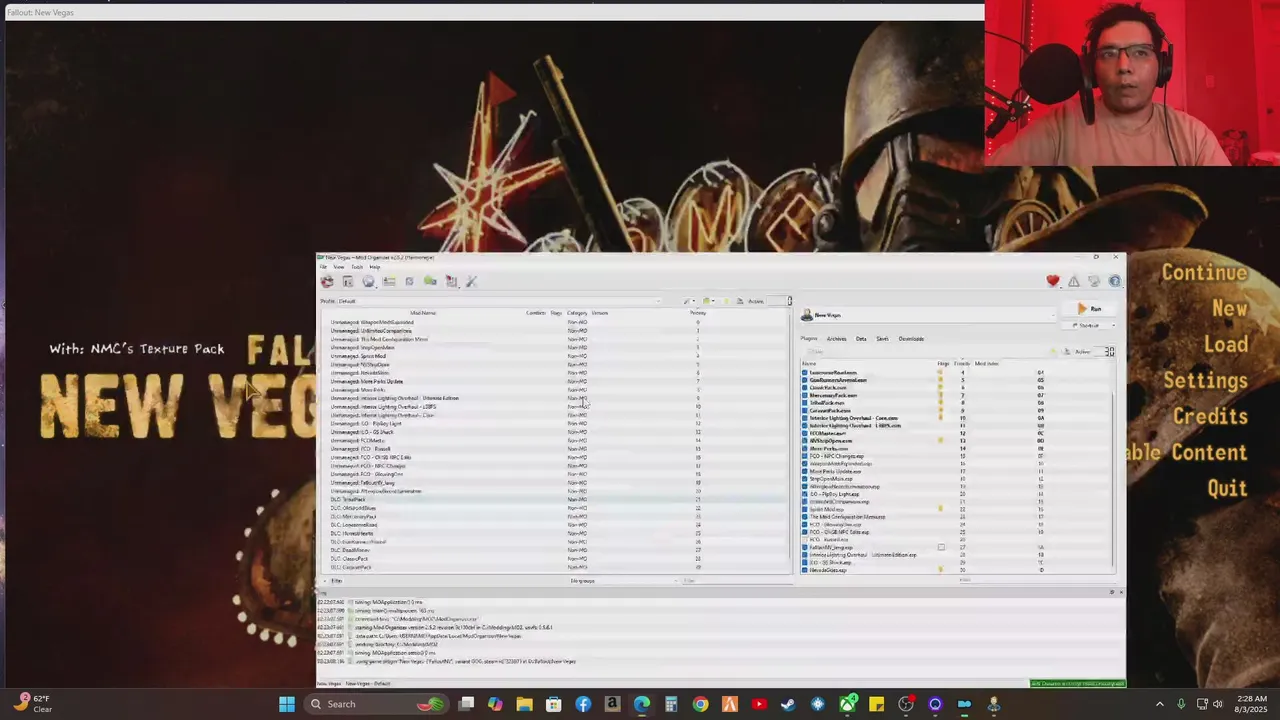Open Google Chrome from the taskbar
The height and width of the screenshot is (720, 1280).
pos(700,704)
